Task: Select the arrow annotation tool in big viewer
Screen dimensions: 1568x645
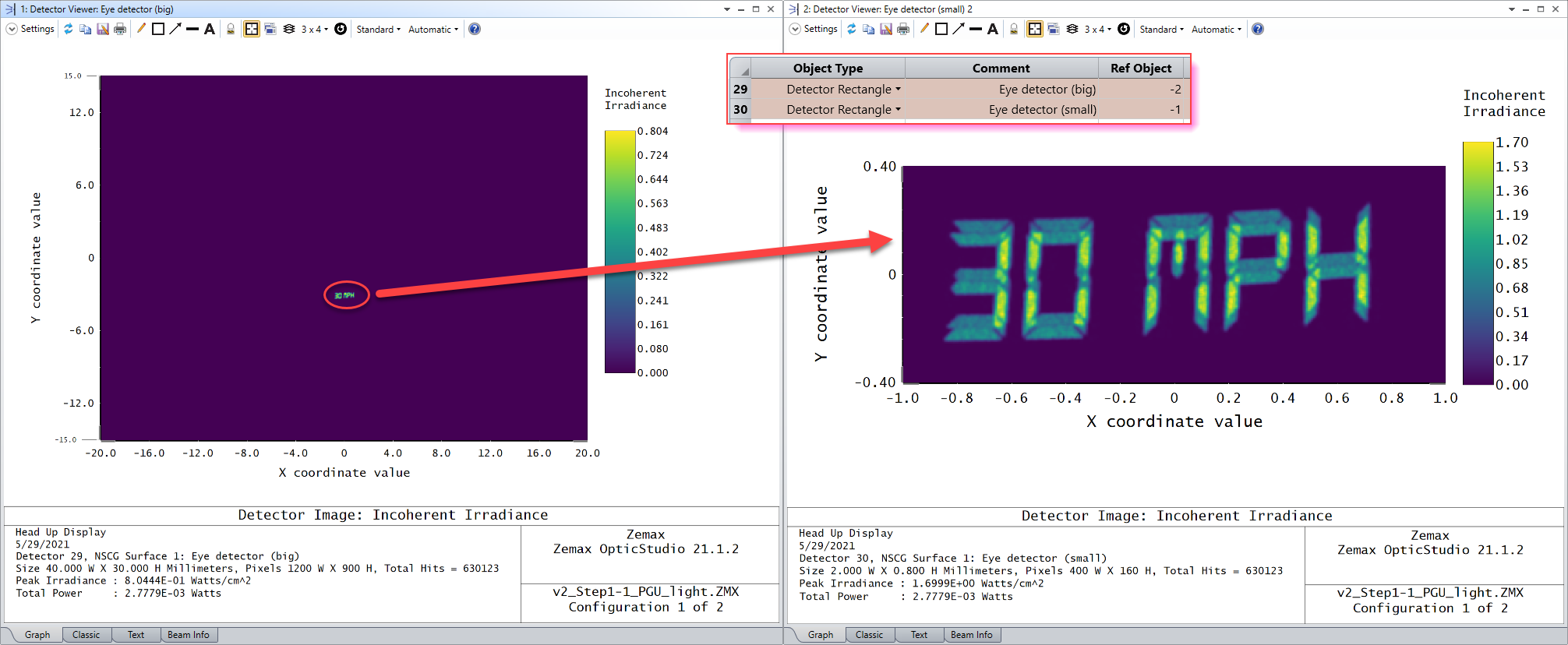Action: pyautogui.click(x=175, y=29)
